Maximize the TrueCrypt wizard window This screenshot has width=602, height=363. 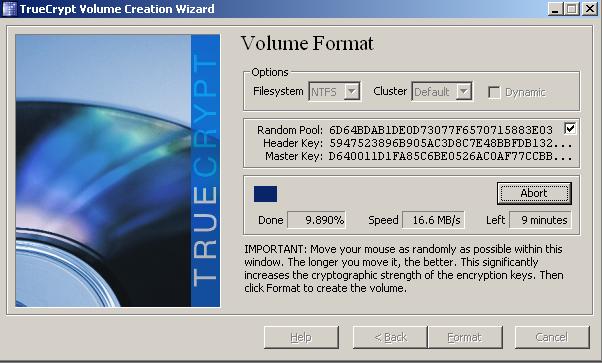point(571,9)
